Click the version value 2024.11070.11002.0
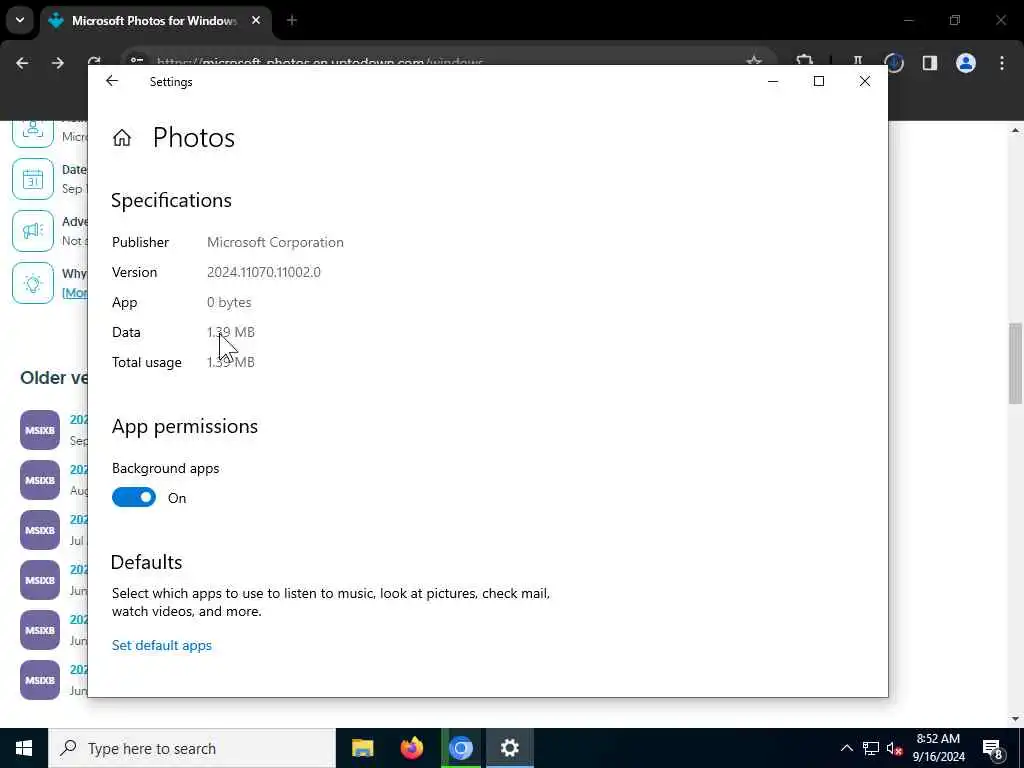This screenshot has width=1024, height=768. tap(264, 272)
